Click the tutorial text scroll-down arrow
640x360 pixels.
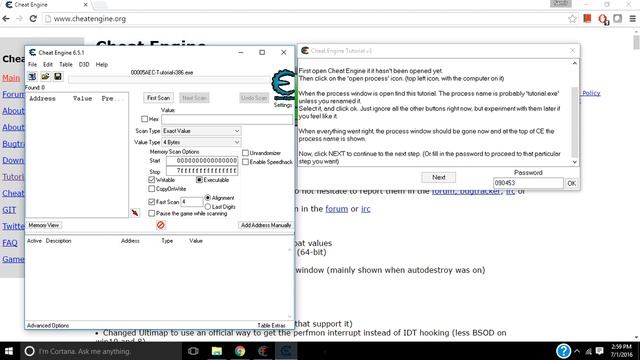[575, 162]
